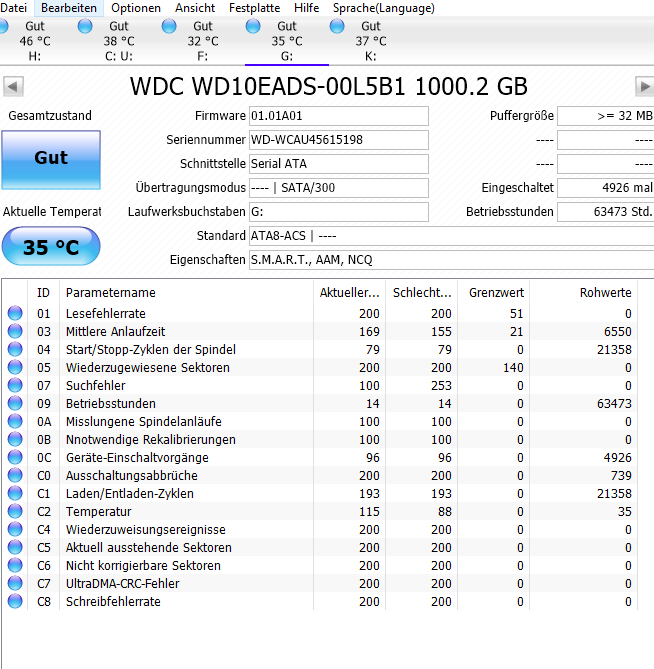
Task: Click status orb for Lesefehlerrate row
Action: click(15, 313)
